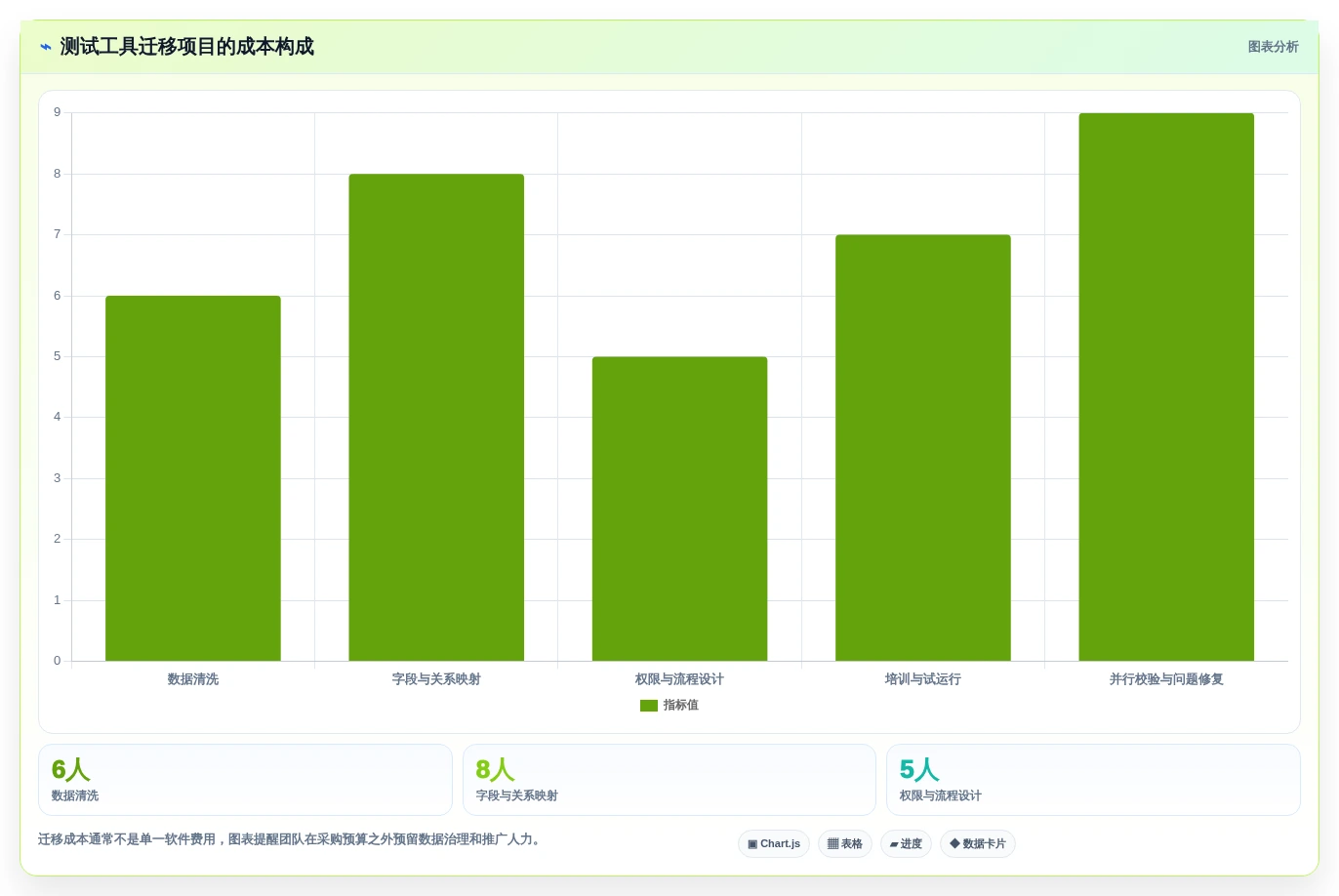Click the green 指标值 legend color box
Screen dimensions: 1339x896
click(x=649, y=706)
